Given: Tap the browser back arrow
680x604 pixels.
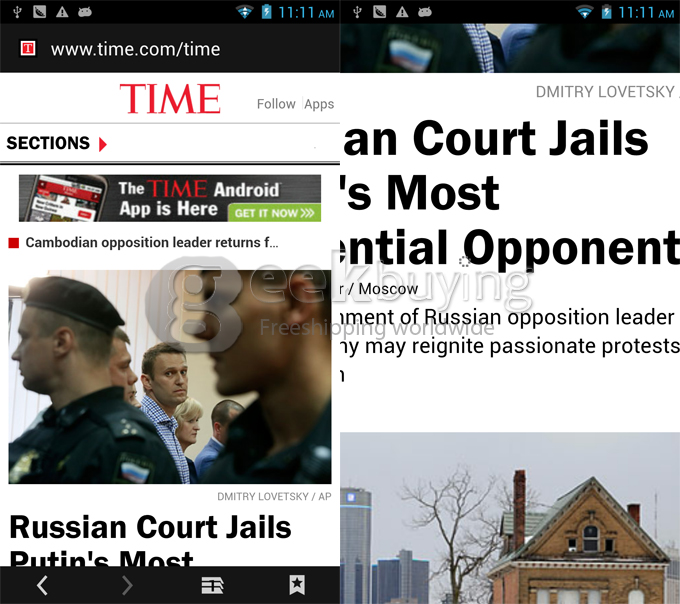Looking at the screenshot, I should (42, 585).
